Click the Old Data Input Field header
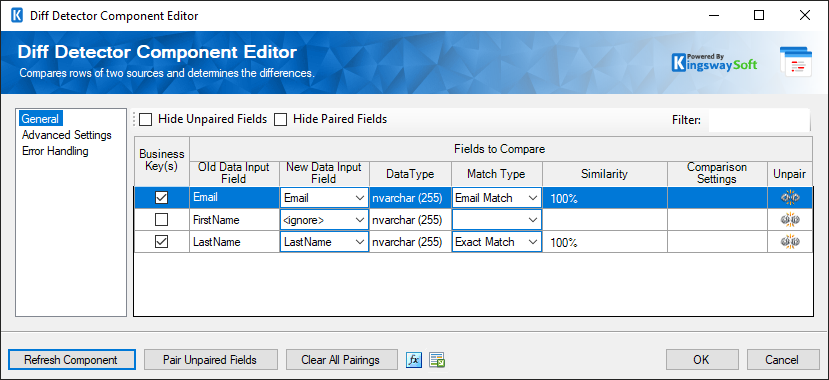Viewport: 829px width, 380px height. pyautogui.click(x=234, y=174)
